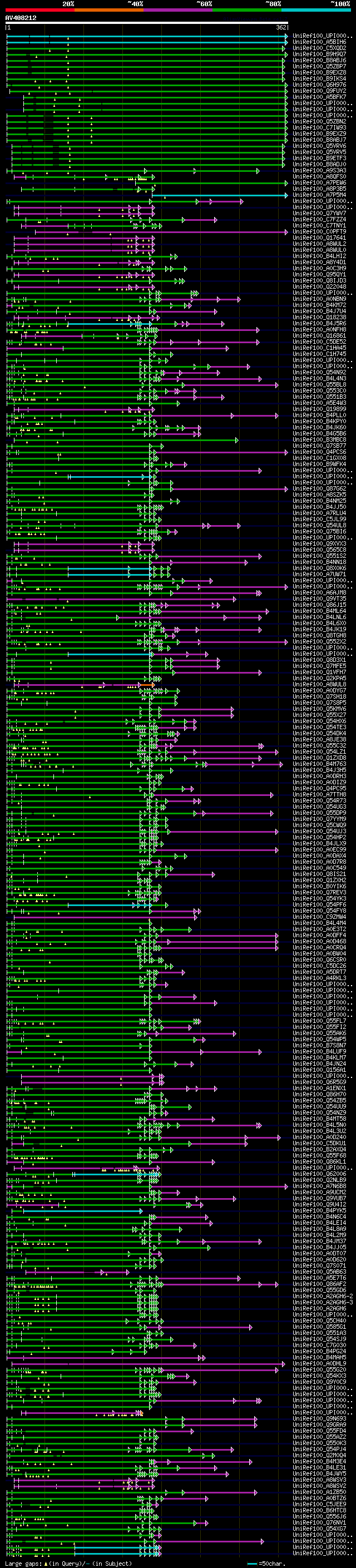Click the UniRef100_A8WSV3 label
The height and width of the screenshot is (1568, 356).
pyautogui.click(x=319, y=1479)
